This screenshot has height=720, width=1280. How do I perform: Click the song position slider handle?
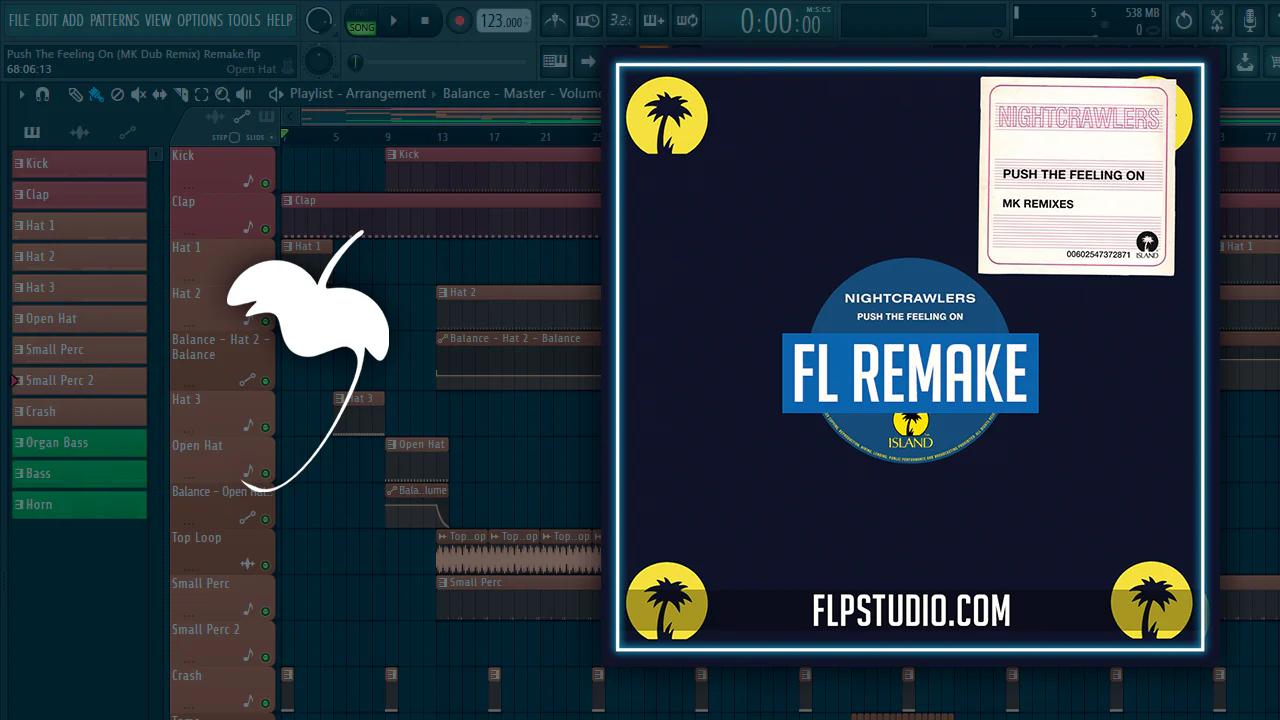click(x=355, y=62)
